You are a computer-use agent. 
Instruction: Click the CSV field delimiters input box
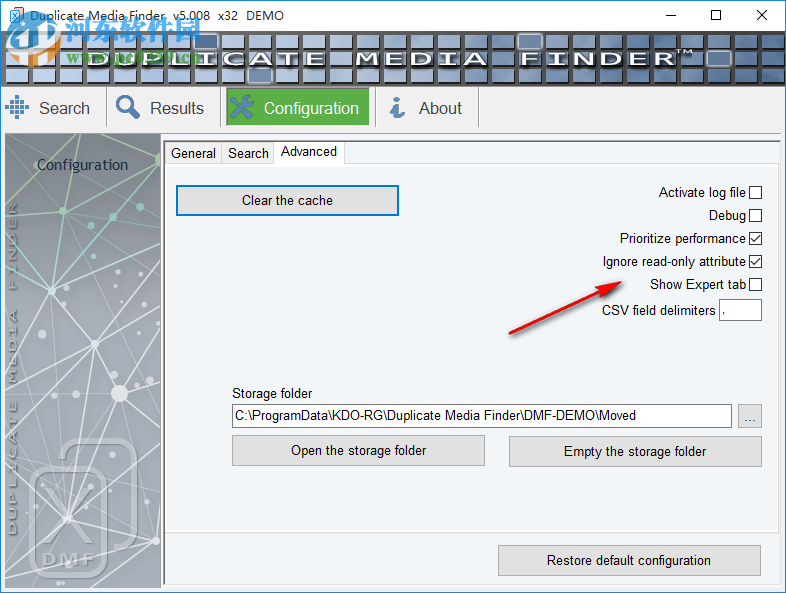click(x=740, y=310)
